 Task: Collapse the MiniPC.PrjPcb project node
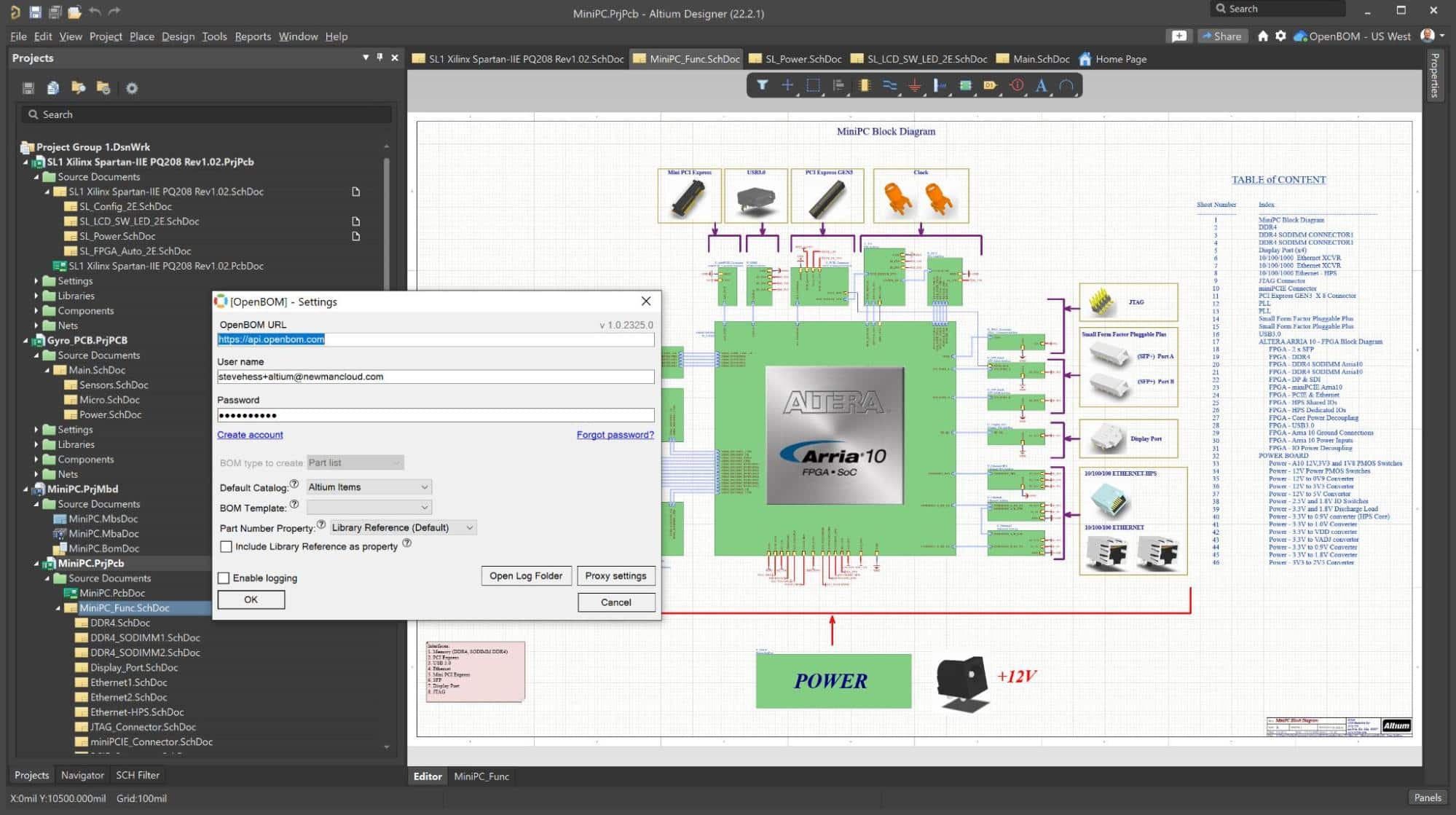tap(36, 563)
